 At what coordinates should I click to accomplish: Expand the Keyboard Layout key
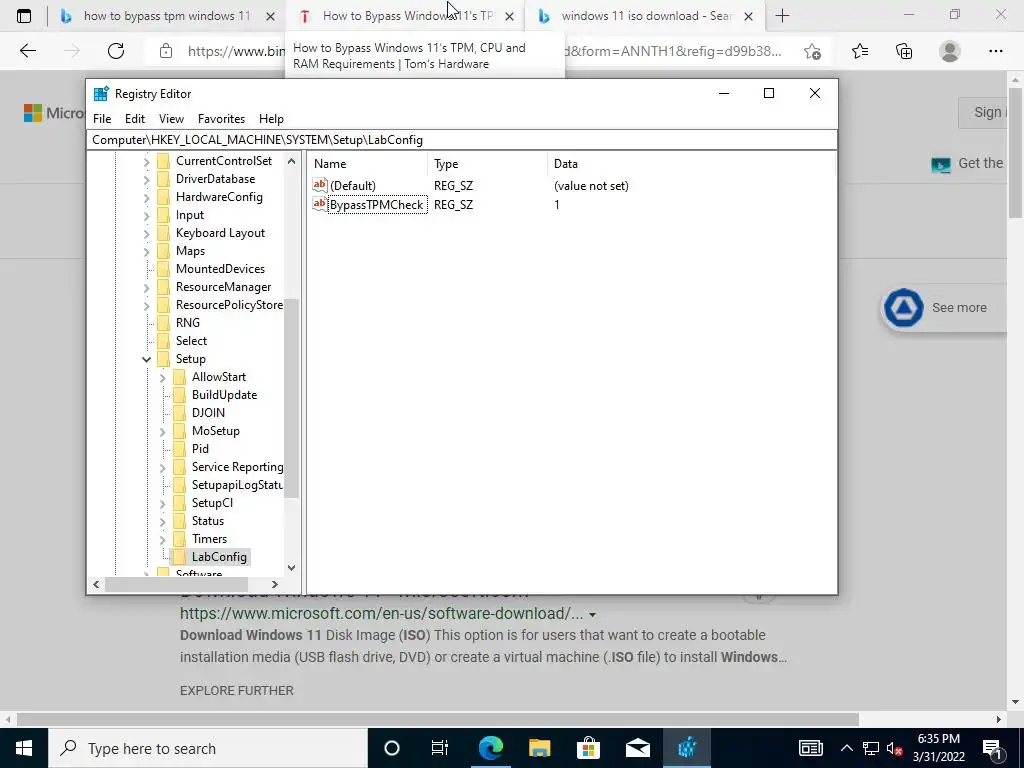click(146, 233)
